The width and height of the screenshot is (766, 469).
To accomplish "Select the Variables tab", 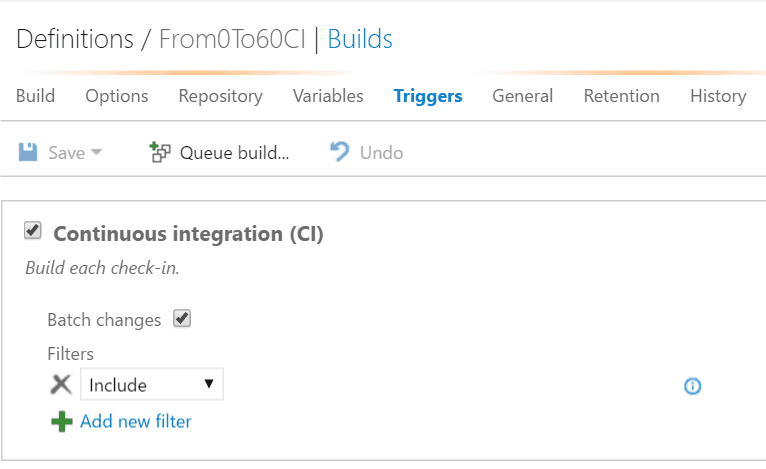I will tap(328, 96).
